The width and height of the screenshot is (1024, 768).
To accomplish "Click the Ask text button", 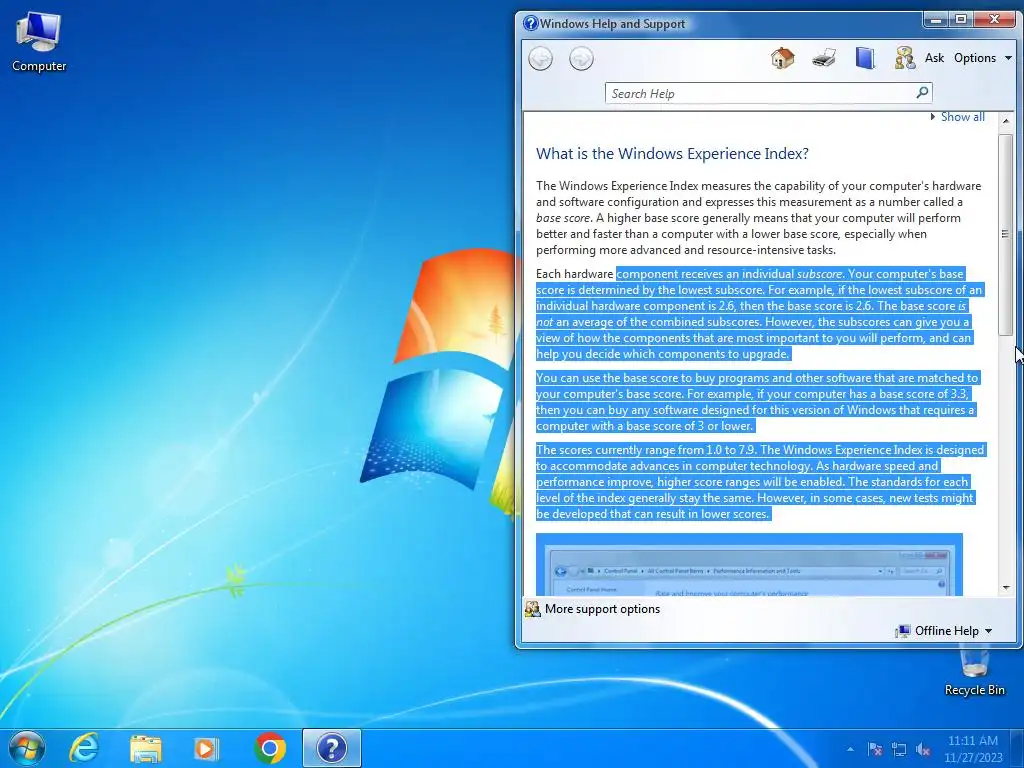I will tap(934, 58).
